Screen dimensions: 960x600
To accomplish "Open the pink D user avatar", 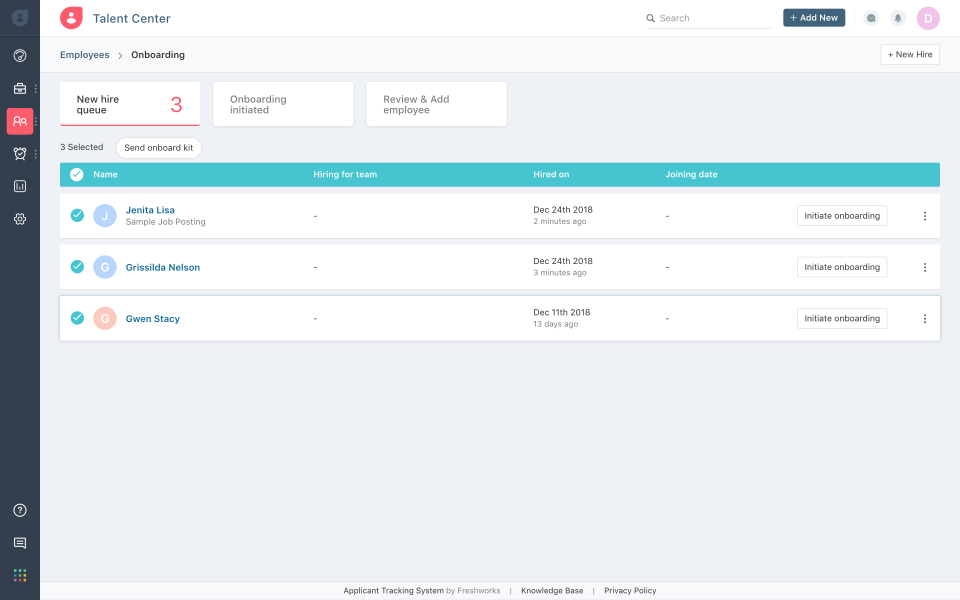I will (x=928, y=18).
